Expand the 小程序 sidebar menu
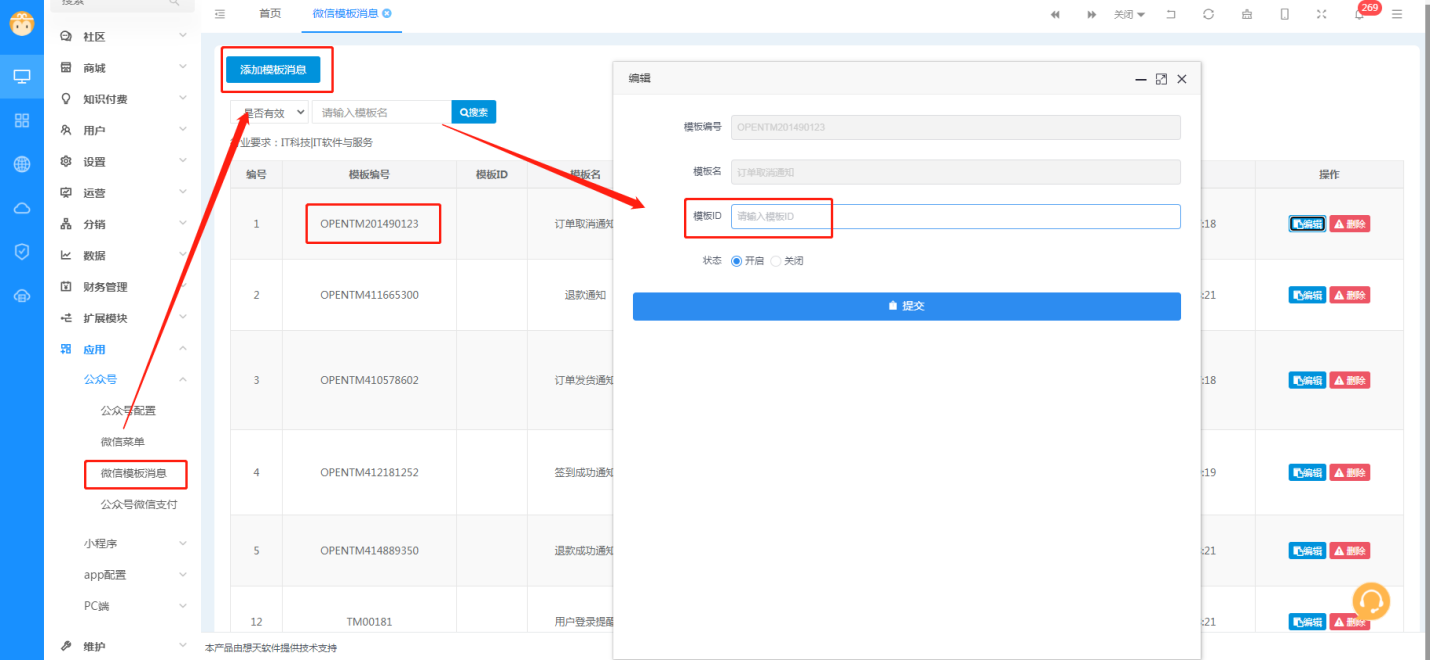 click(x=123, y=543)
